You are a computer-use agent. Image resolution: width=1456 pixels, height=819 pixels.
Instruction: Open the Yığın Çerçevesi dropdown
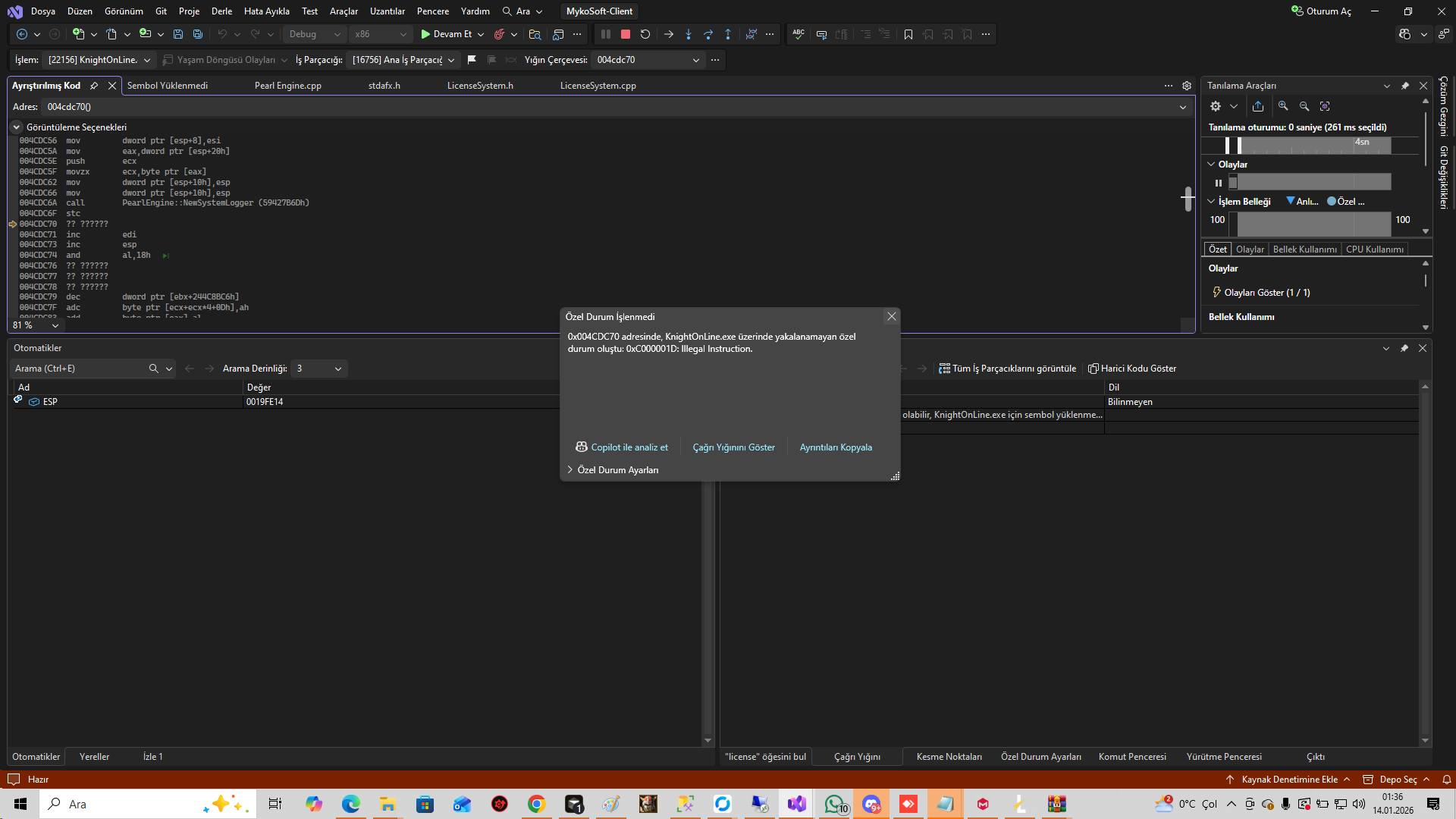pyautogui.click(x=648, y=60)
